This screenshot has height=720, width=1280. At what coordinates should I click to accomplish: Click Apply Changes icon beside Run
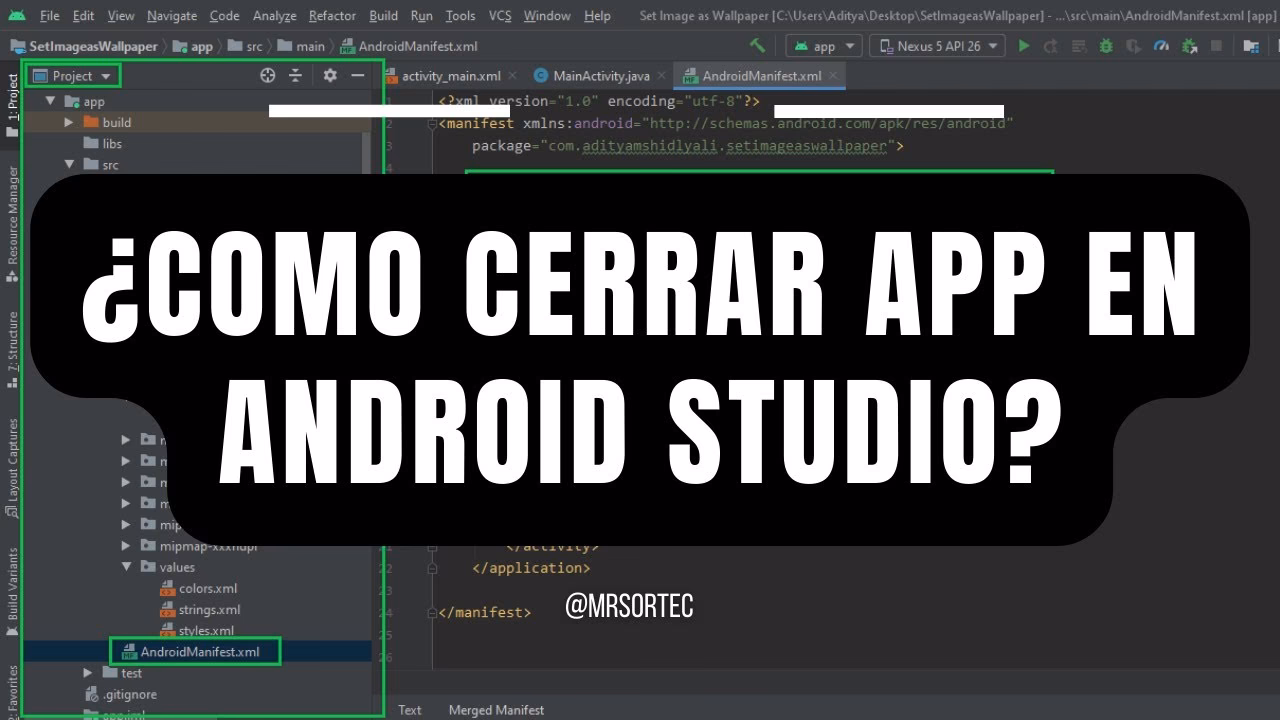[x=1050, y=46]
